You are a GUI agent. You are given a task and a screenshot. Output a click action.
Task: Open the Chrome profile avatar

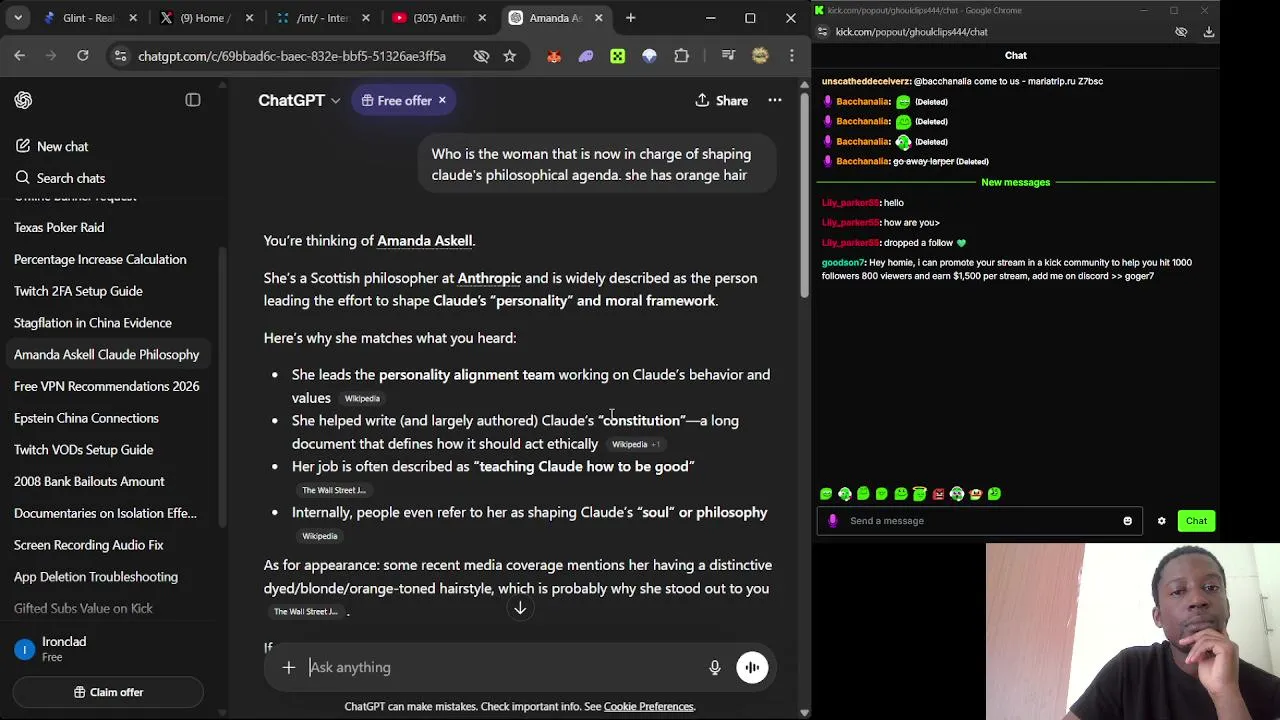pos(760,56)
